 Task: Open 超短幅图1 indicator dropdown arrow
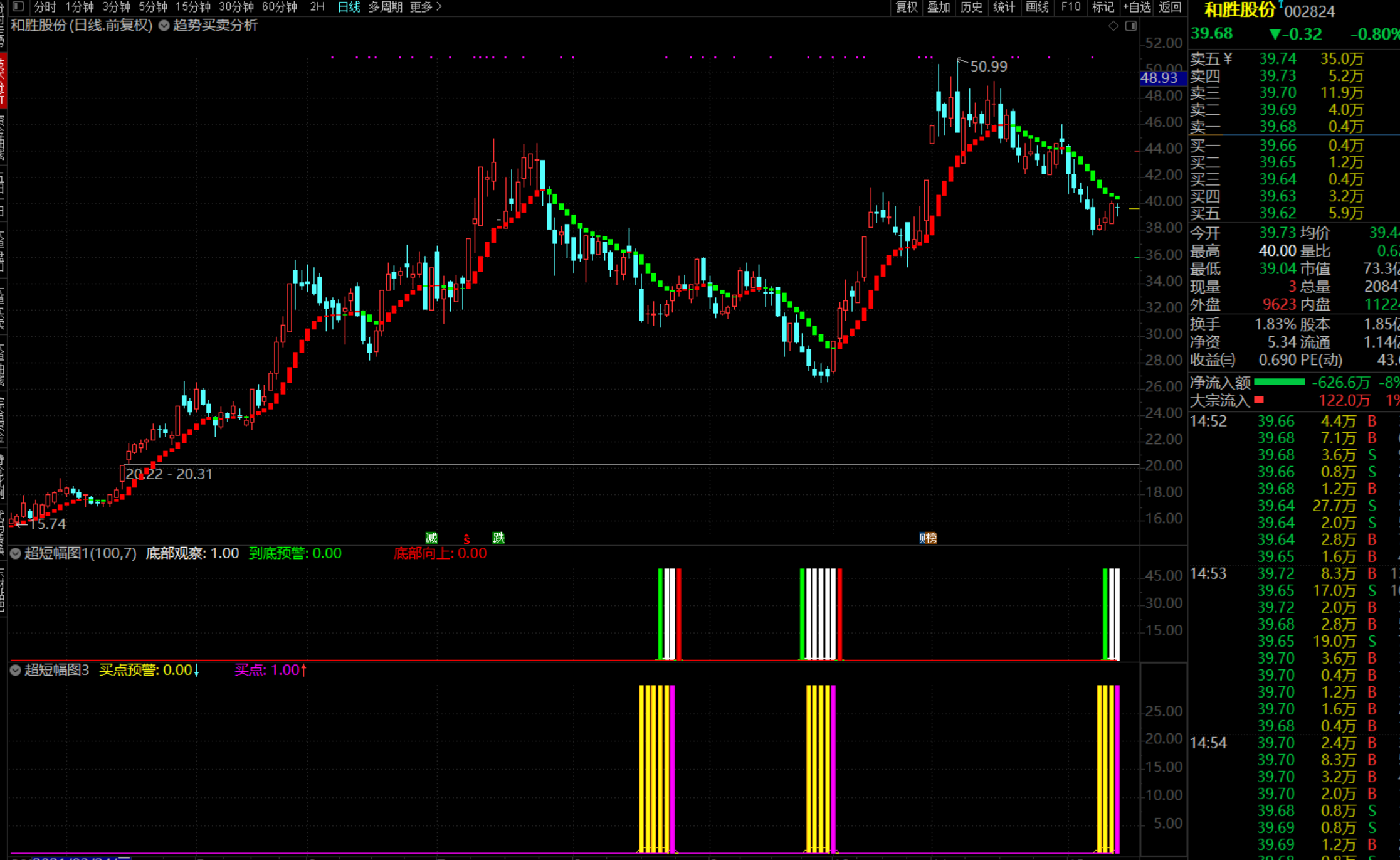pyautogui.click(x=16, y=553)
